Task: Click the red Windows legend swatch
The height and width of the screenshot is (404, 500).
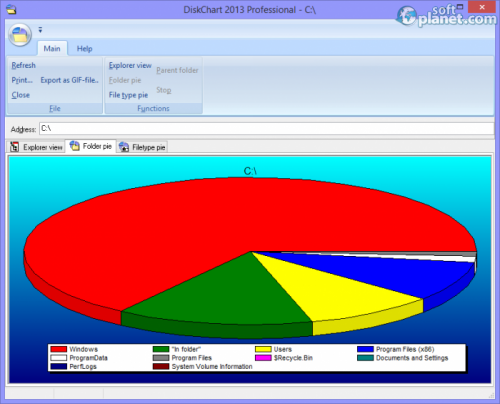Action: (x=58, y=349)
